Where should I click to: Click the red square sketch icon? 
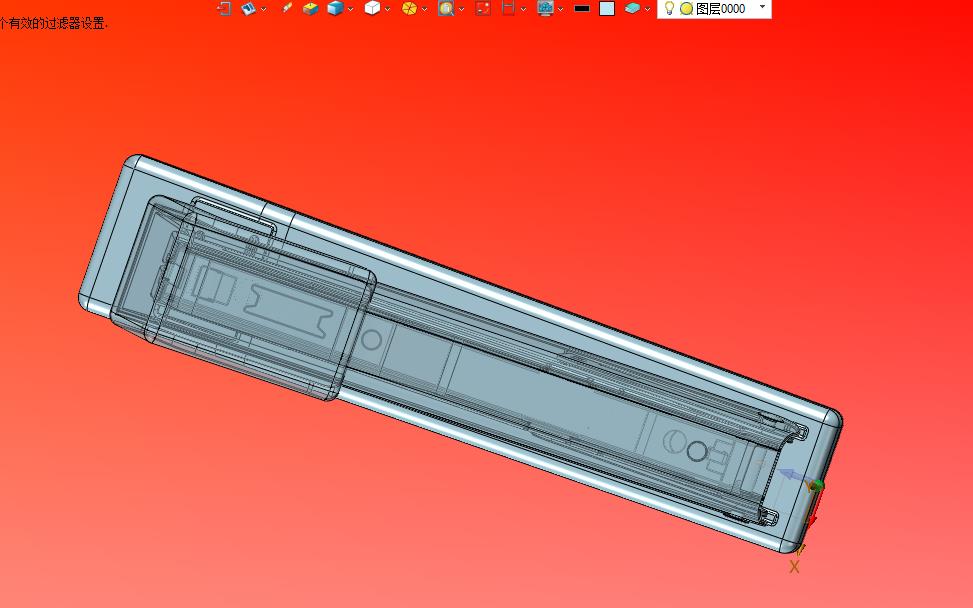click(483, 8)
